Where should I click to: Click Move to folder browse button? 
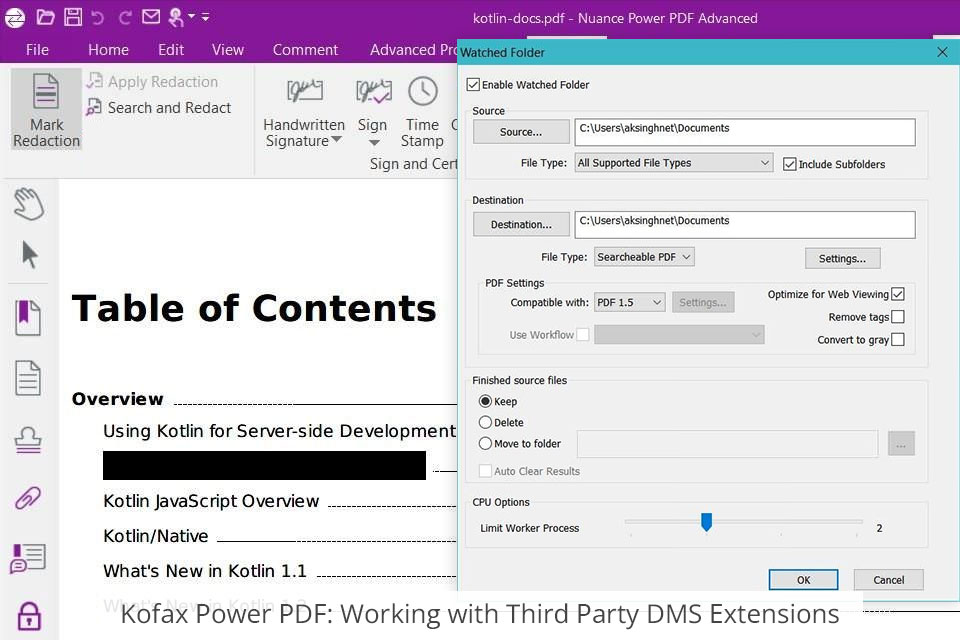(901, 443)
